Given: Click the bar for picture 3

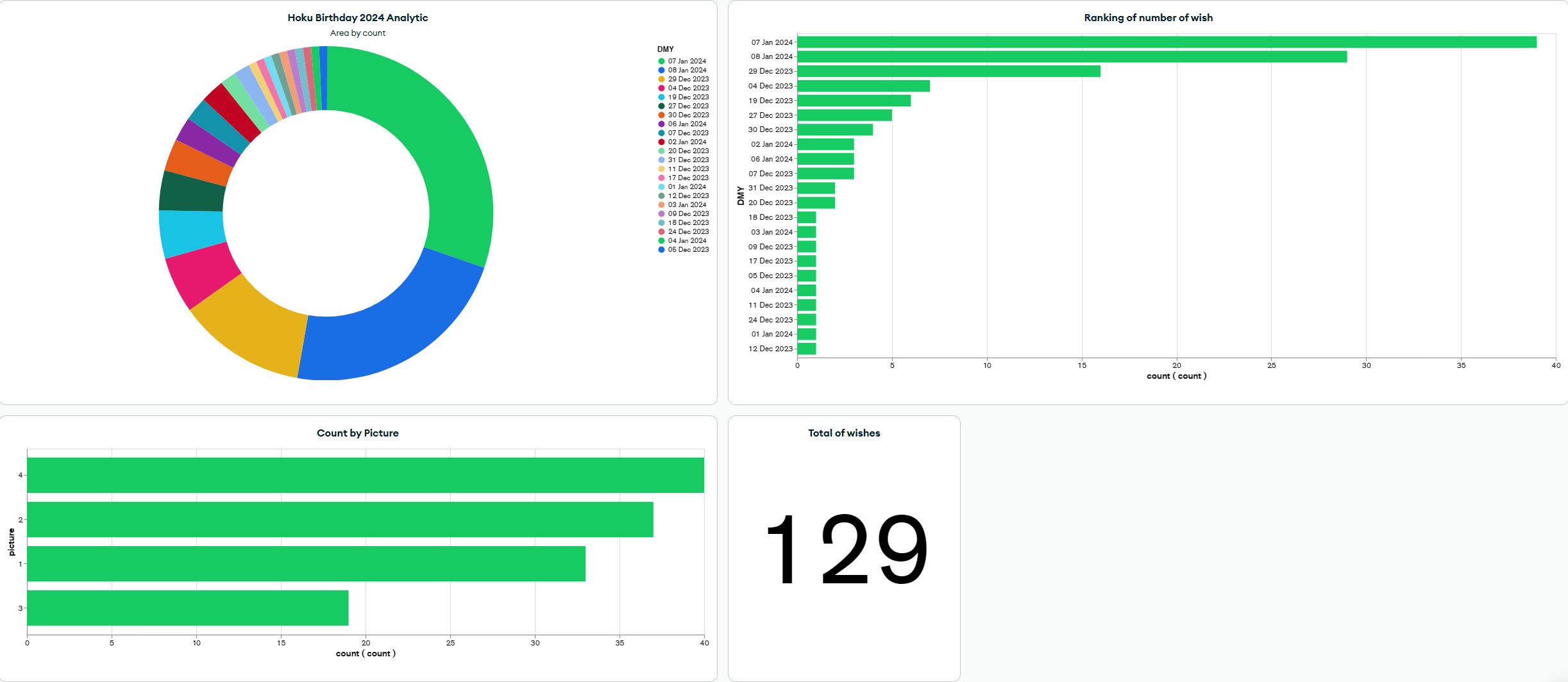Looking at the screenshot, I should (188, 608).
